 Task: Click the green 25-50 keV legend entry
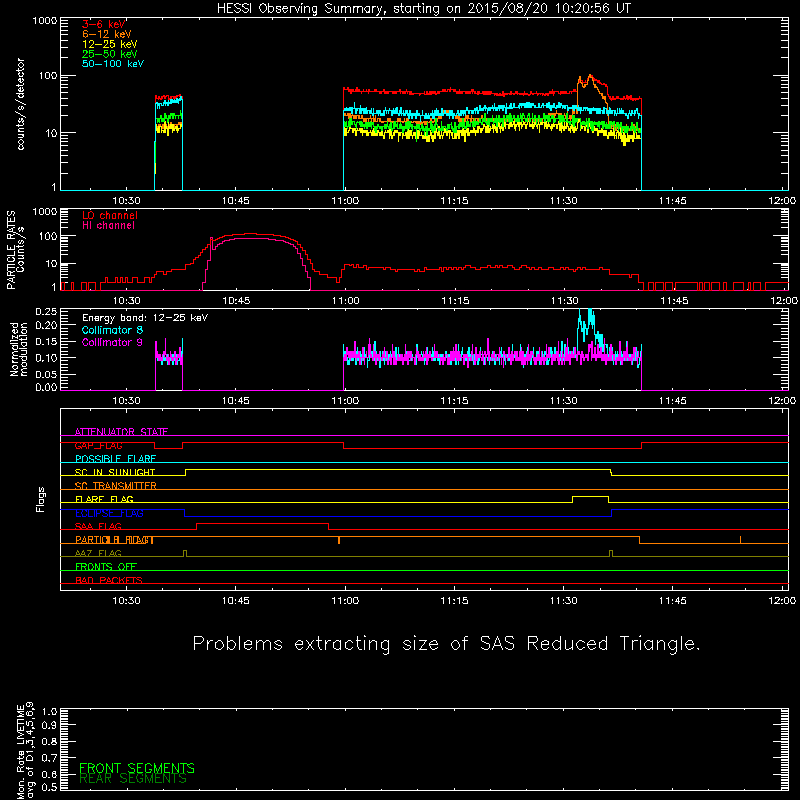pos(109,54)
